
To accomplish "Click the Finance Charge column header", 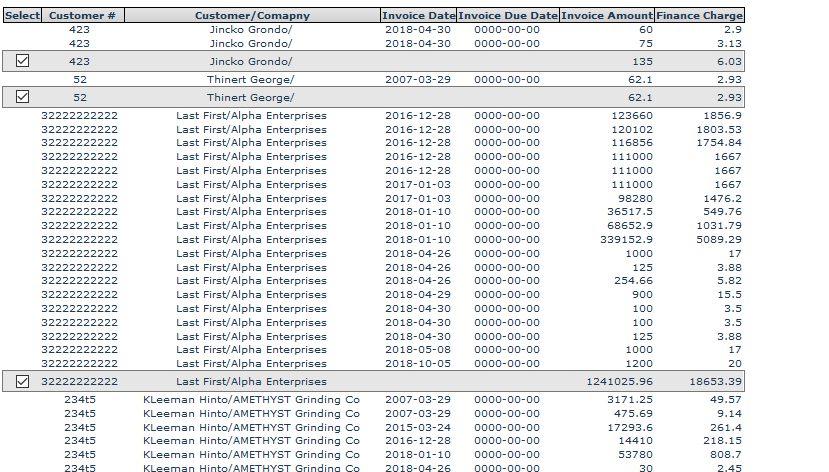I will (700, 16).
